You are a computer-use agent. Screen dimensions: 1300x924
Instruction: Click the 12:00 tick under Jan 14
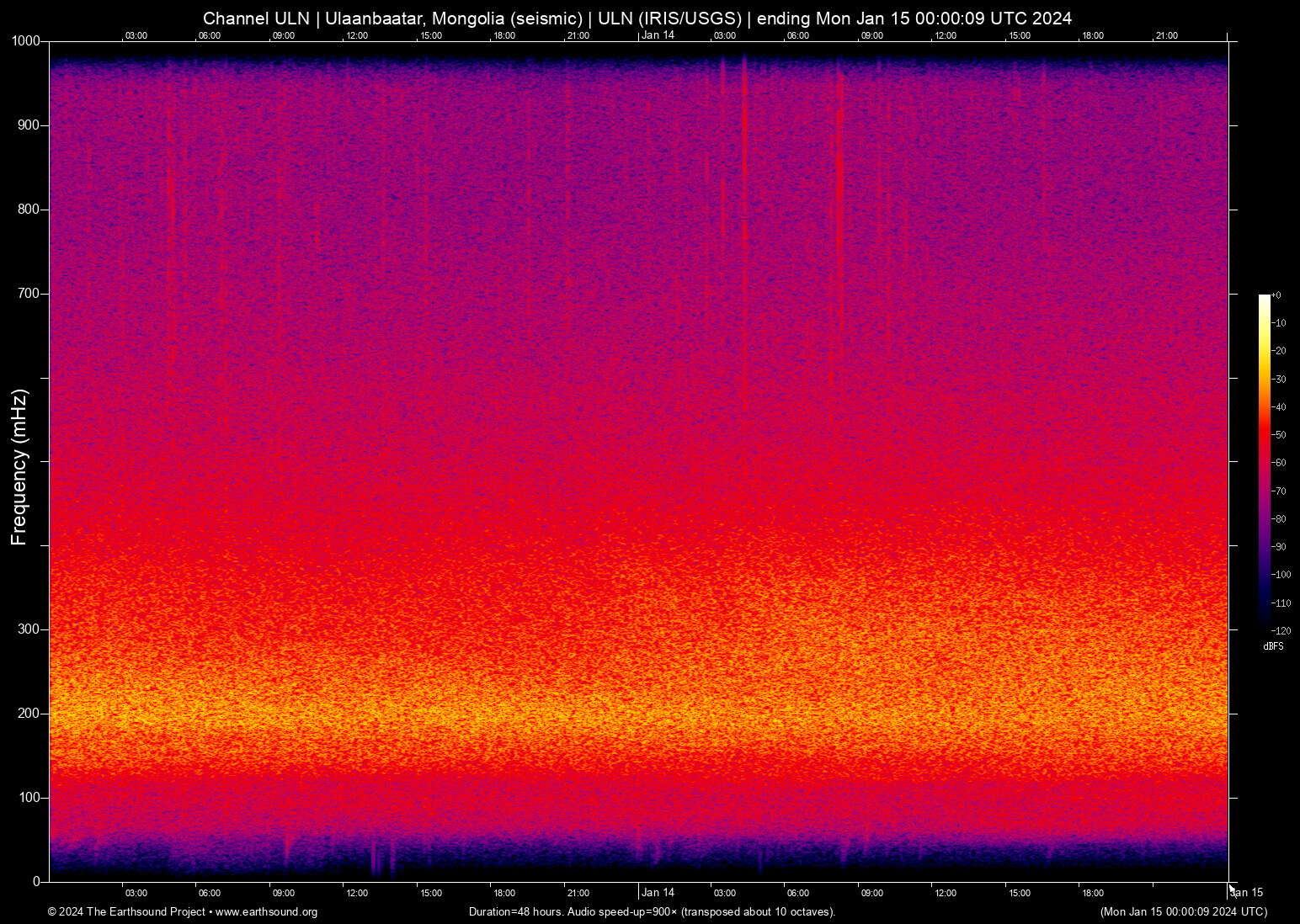coord(946,893)
